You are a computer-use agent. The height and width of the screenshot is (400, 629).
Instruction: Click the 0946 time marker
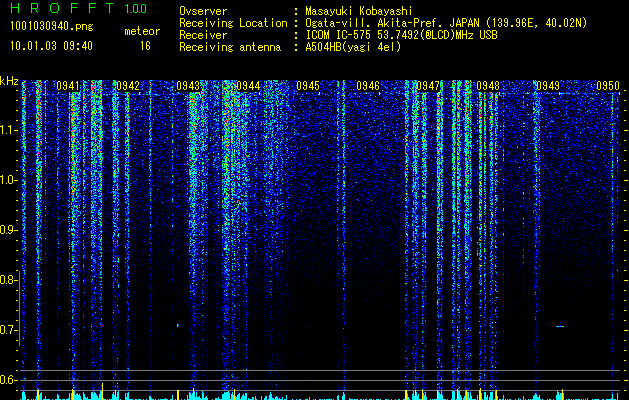pos(368,86)
